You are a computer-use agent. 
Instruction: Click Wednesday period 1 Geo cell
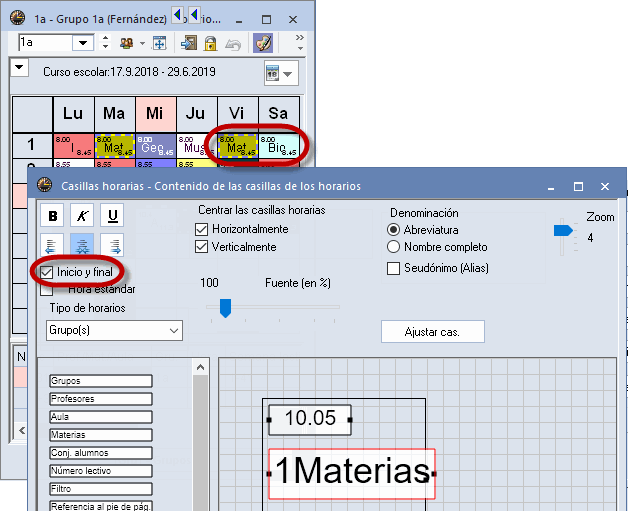[155, 146]
